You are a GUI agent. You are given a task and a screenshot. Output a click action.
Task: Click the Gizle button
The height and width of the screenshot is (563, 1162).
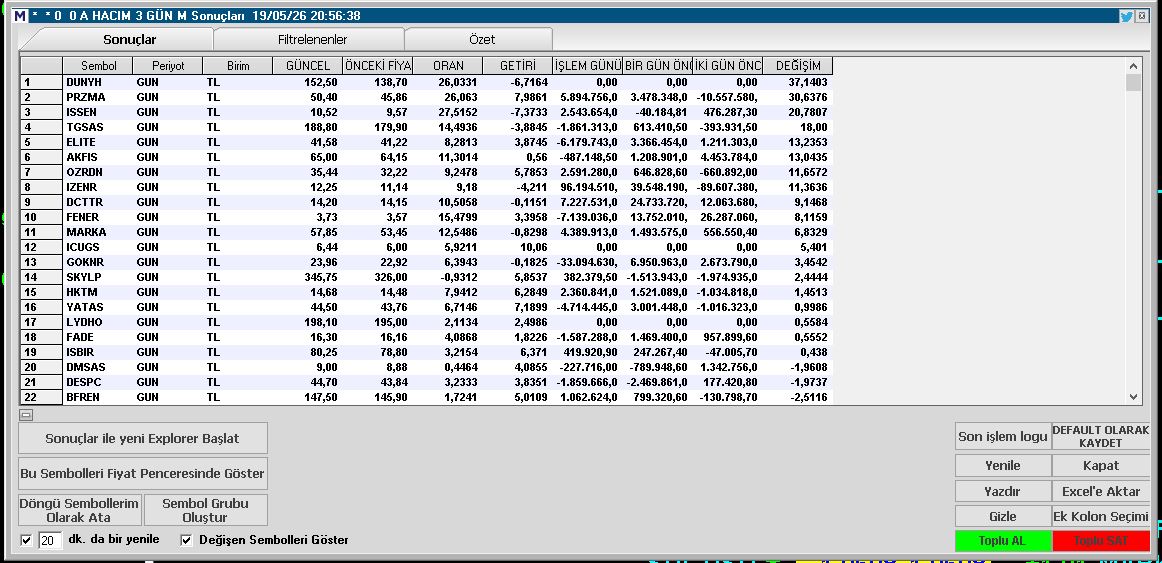[1003, 516]
